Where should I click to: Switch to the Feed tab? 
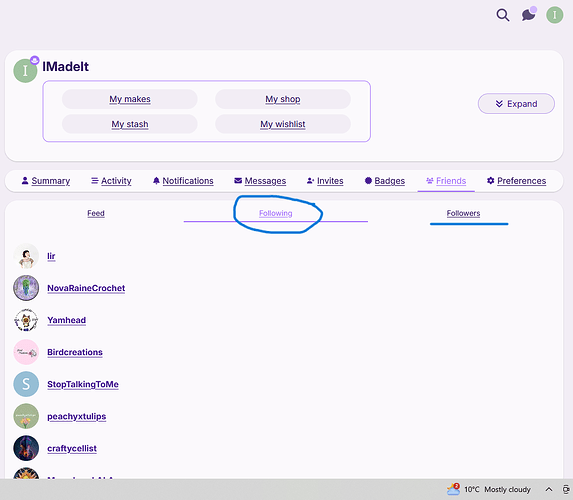point(96,213)
